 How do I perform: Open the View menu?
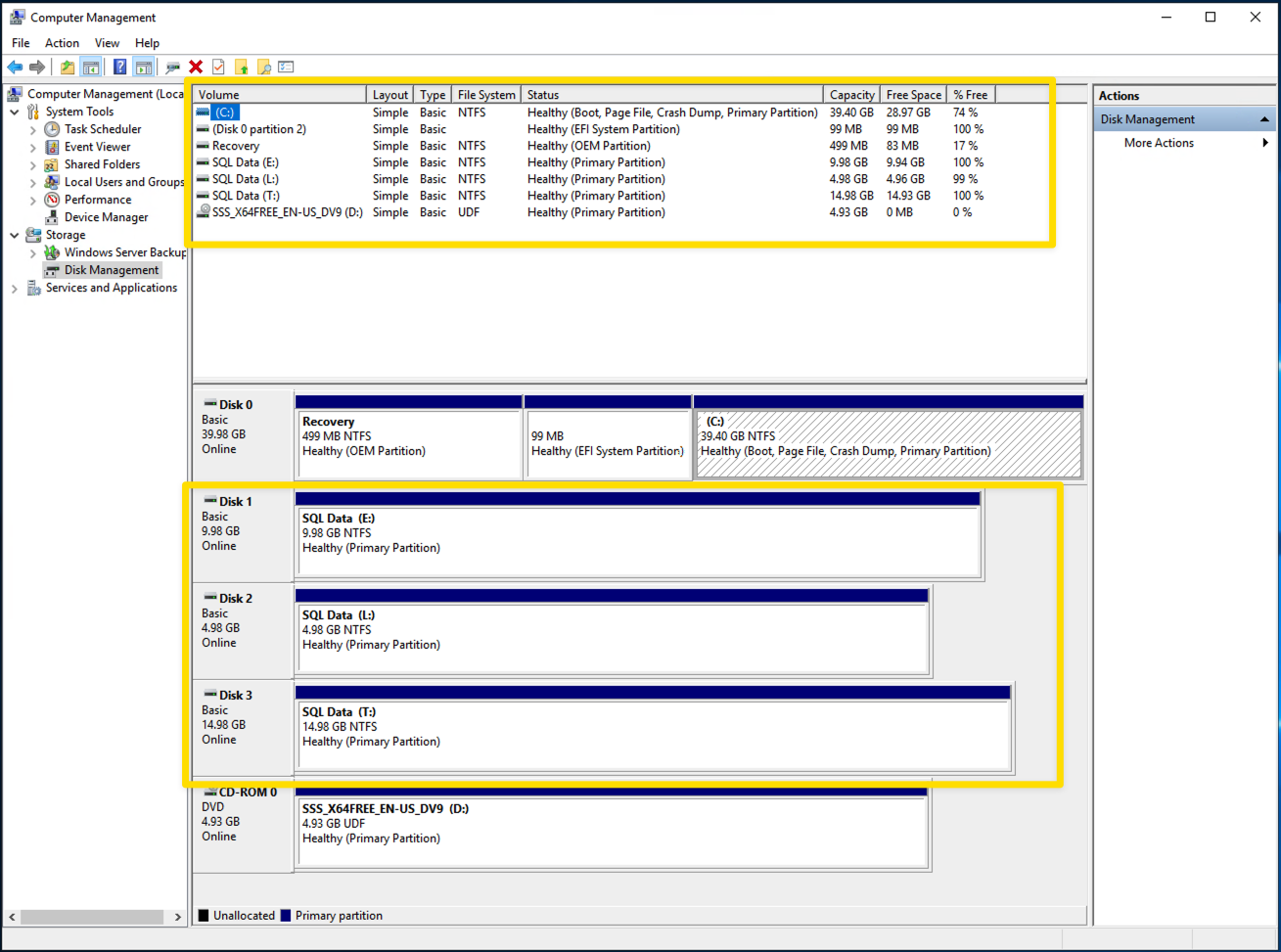(x=107, y=43)
